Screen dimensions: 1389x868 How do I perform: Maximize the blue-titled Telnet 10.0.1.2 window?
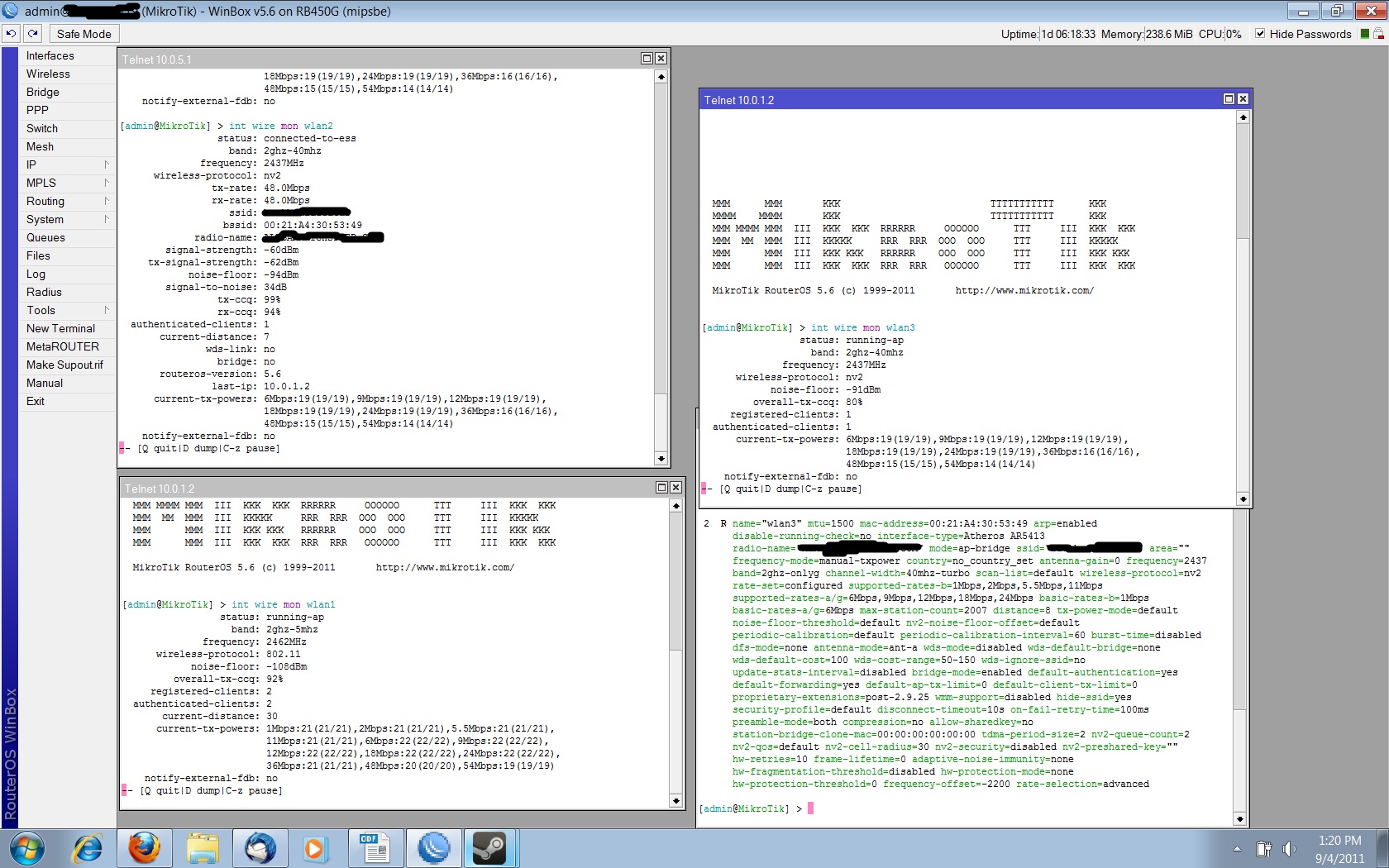pyautogui.click(x=1229, y=99)
